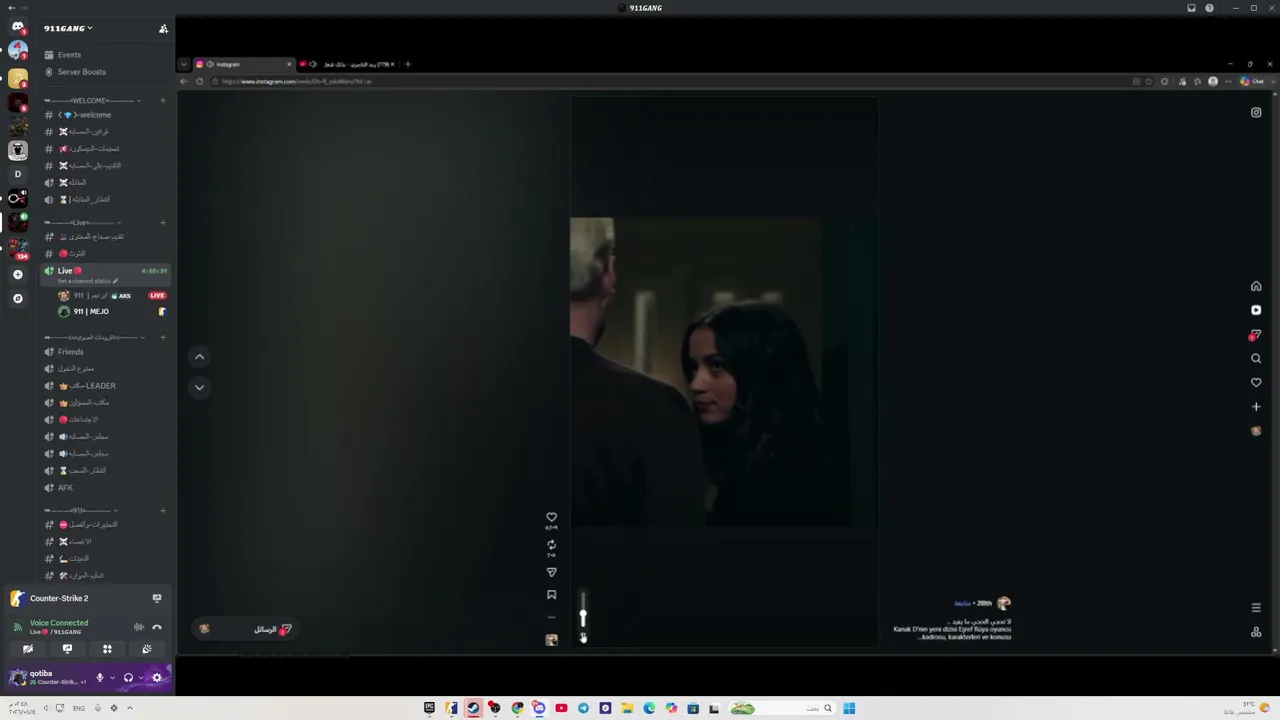Switch to the Instagram browser tab
Image resolution: width=1280 pixels, height=720 pixels.
243,64
